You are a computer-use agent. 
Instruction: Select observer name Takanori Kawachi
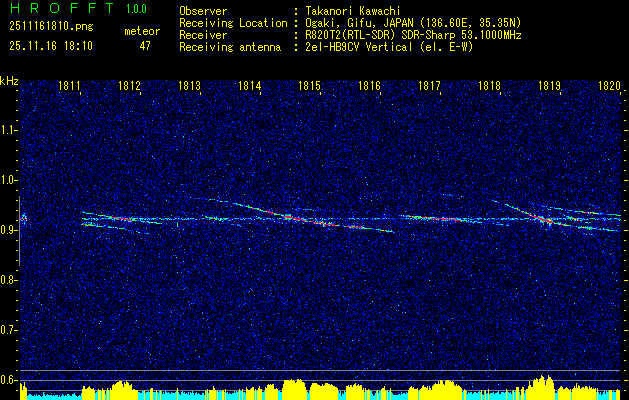coord(351,11)
